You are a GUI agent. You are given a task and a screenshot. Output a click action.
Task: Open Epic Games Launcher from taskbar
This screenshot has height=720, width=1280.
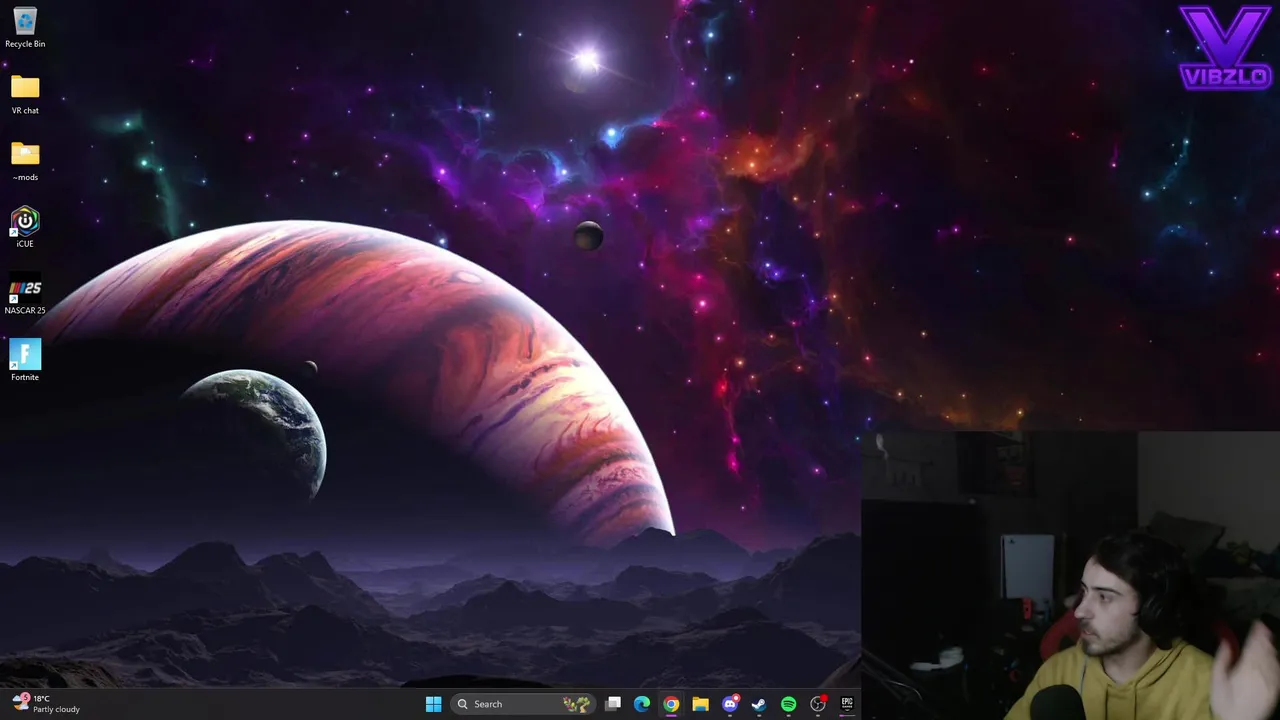coord(847,704)
